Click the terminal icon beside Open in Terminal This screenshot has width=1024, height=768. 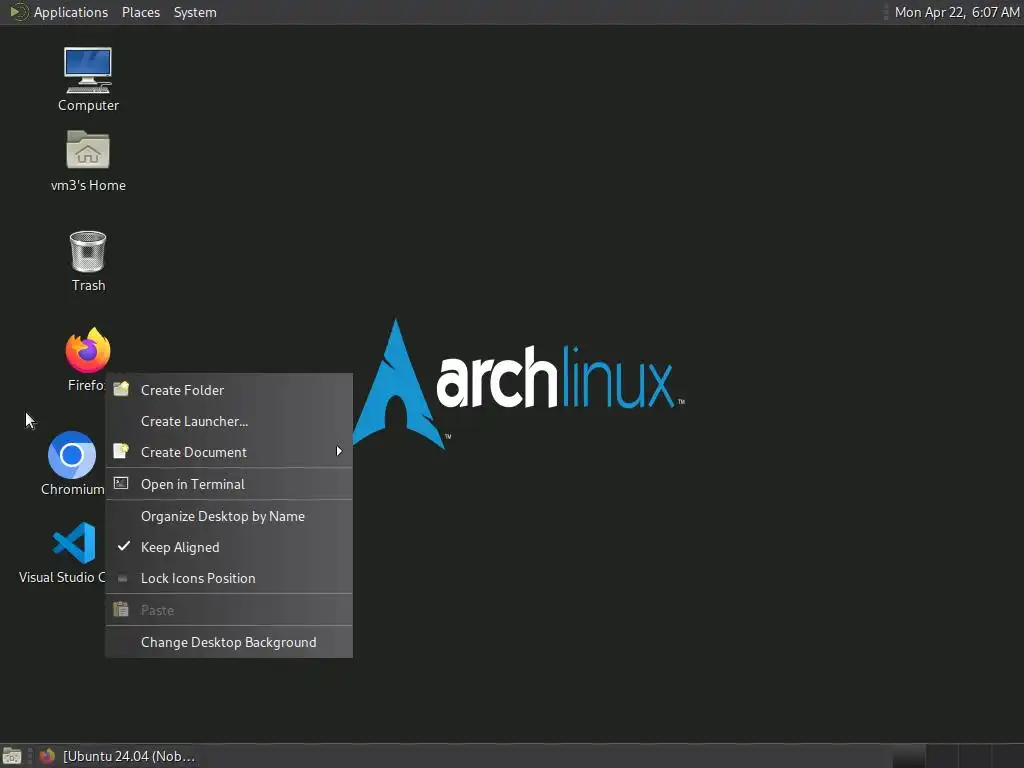121,483
